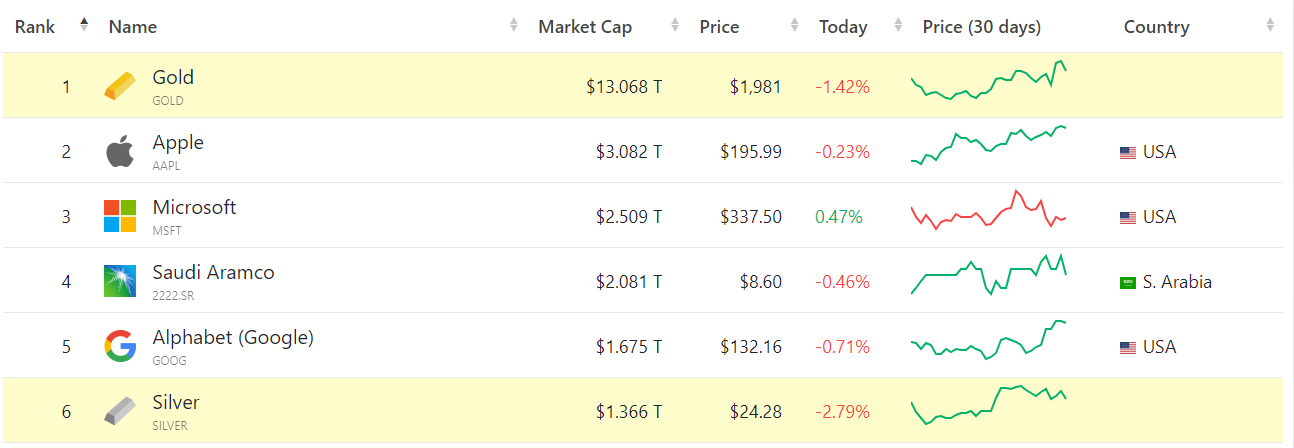Open the Alphabet (Google) link
The width and height of the screenshot is (1294, 448).
click(233, 338)
